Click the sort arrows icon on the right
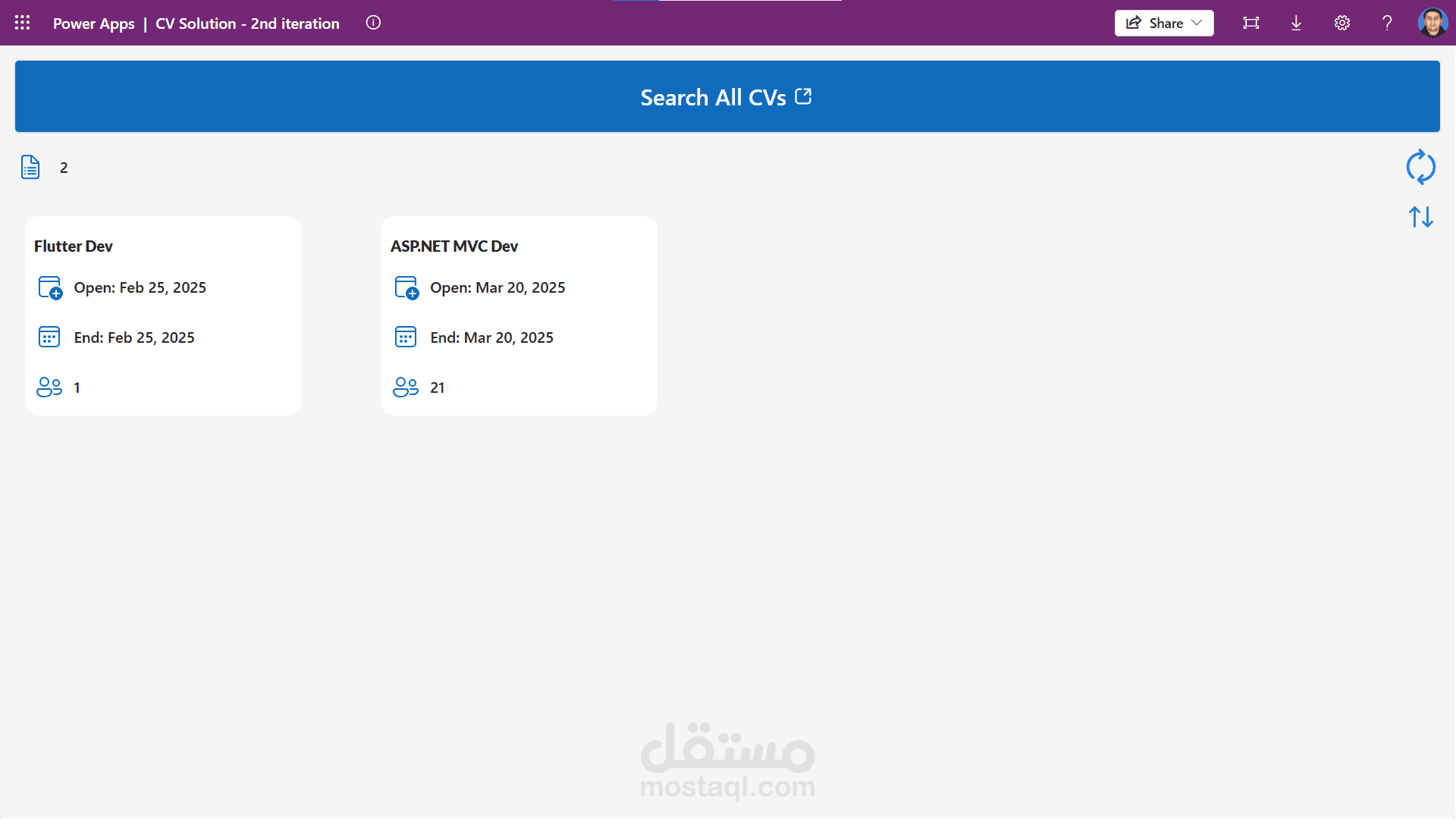Screen dimensions: 1456x819 1422,217
